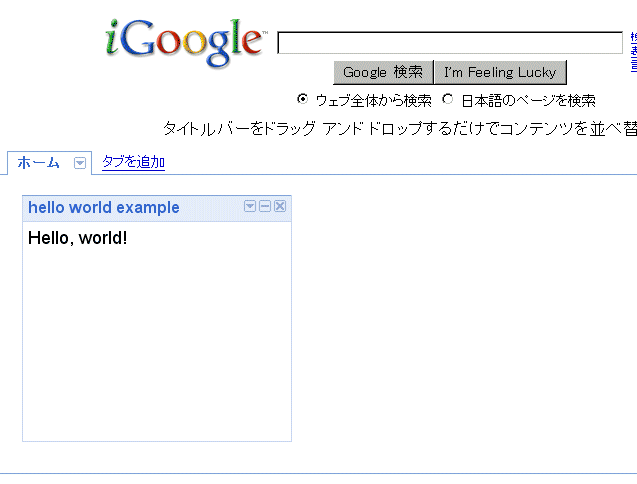The height and width of the screenshot is (484, 637).
Task: Select the ウェブ全体から検索 radio button
Action: 302,99
